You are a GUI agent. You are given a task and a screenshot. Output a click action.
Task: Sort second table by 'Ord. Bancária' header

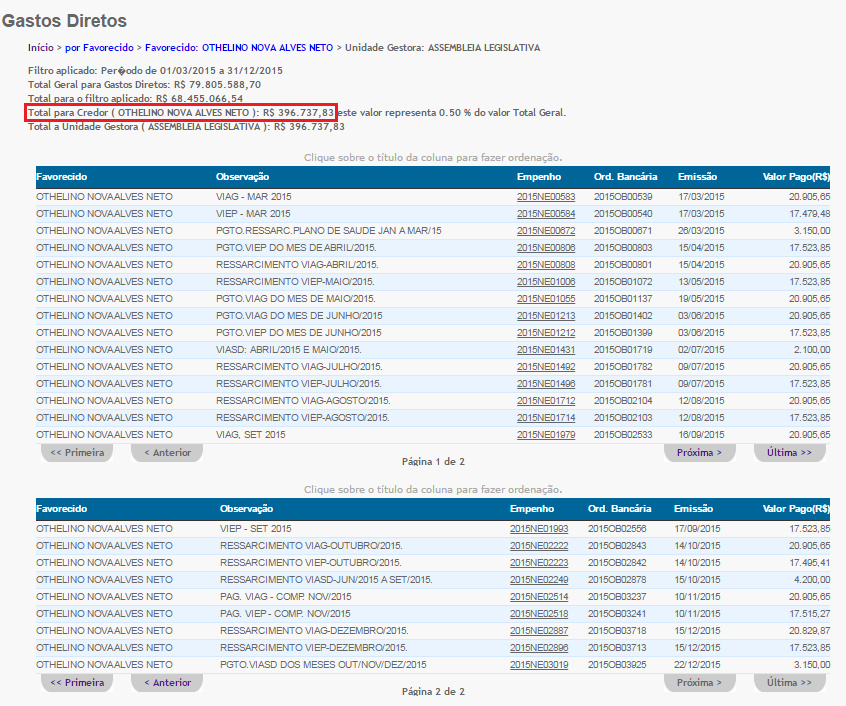tap(619, 509)
